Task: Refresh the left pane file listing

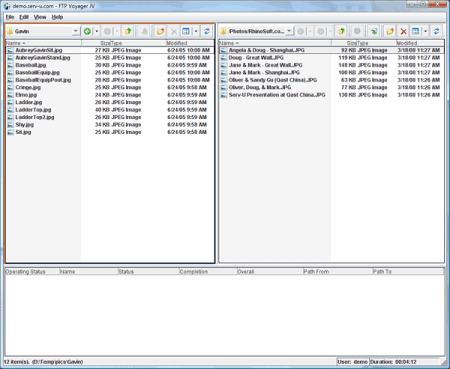Action: (x=207, y=31)
